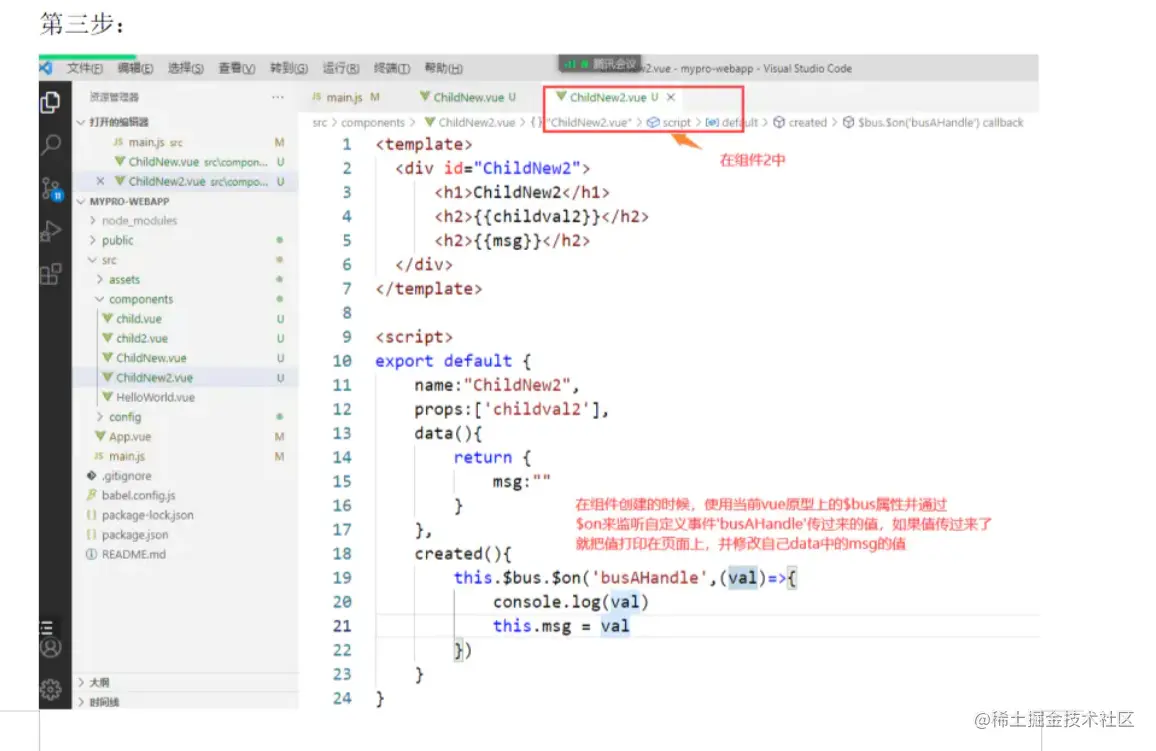The height and width of the screenshot is (751, 1156).
Task: Click the <h1>ChildNew2</h1> code line
Action: [522, 192]
